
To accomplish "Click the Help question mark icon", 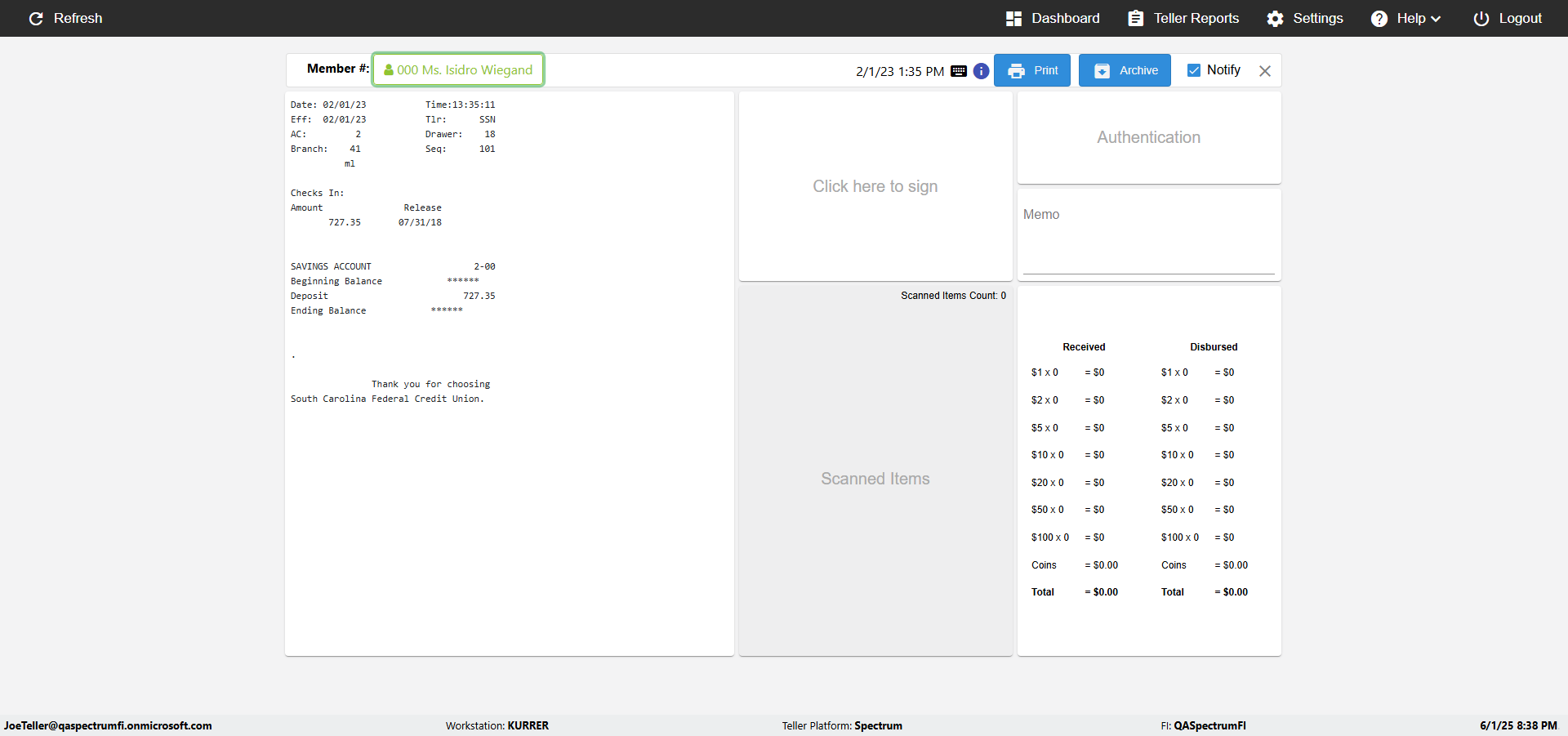I will [x=1379, y=18].
